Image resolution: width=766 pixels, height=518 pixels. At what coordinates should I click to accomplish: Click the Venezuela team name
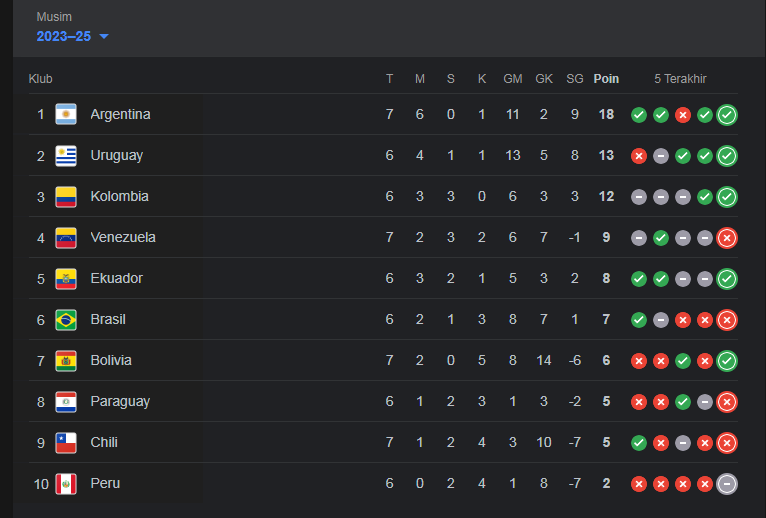[123, 237]
